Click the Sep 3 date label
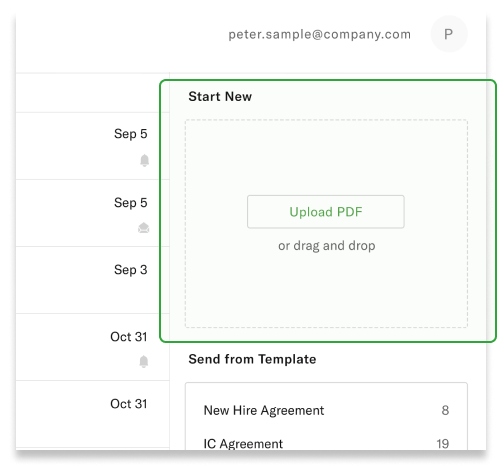Screen dimensions: 502x470 (131, 270)
